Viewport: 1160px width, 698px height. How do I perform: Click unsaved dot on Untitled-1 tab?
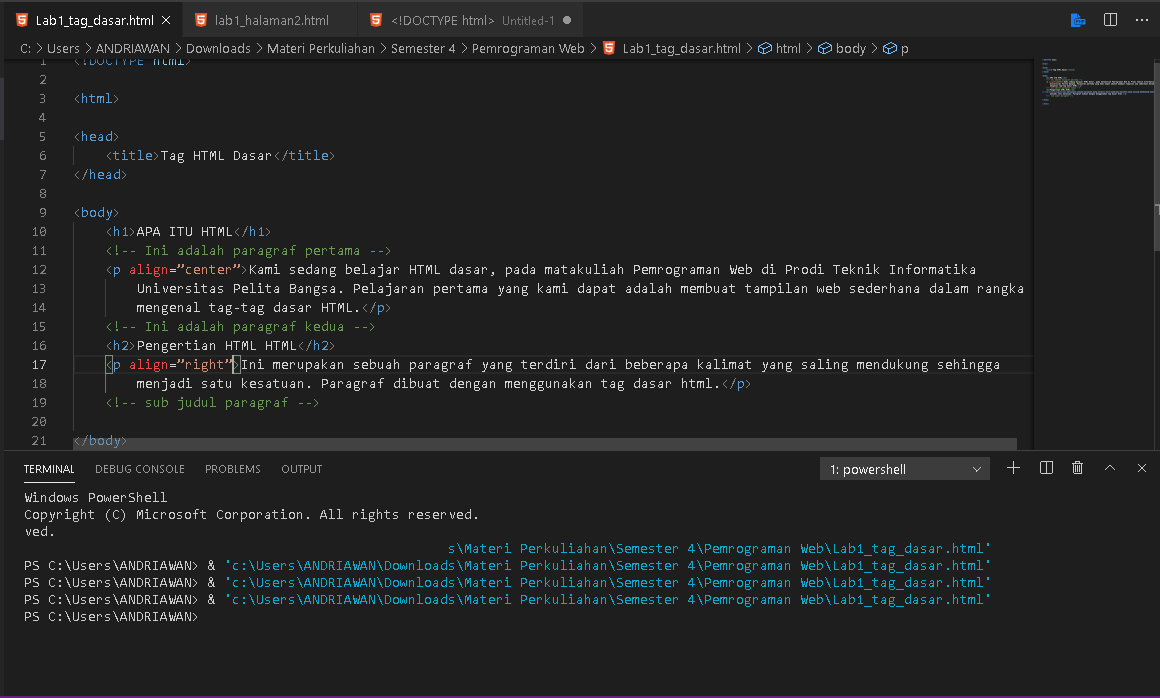567,20
